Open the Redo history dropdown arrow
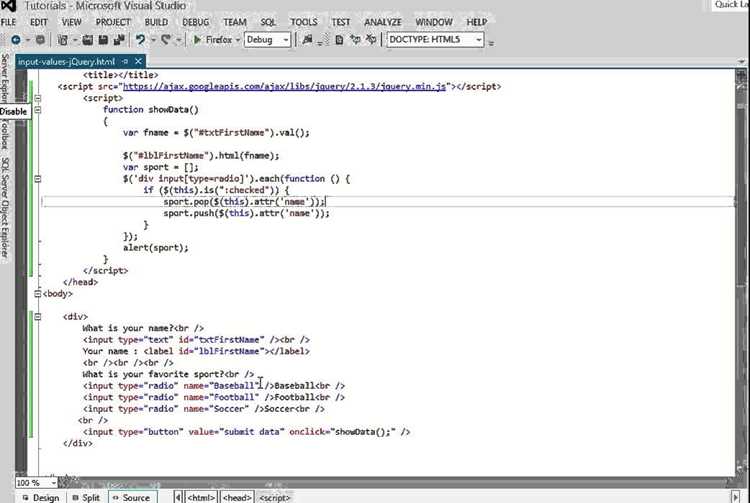 pyautogui.click(x=178, y=41)
